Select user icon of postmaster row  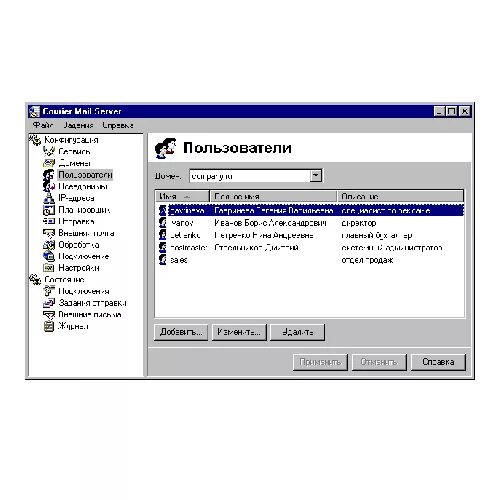coord(163,247)
